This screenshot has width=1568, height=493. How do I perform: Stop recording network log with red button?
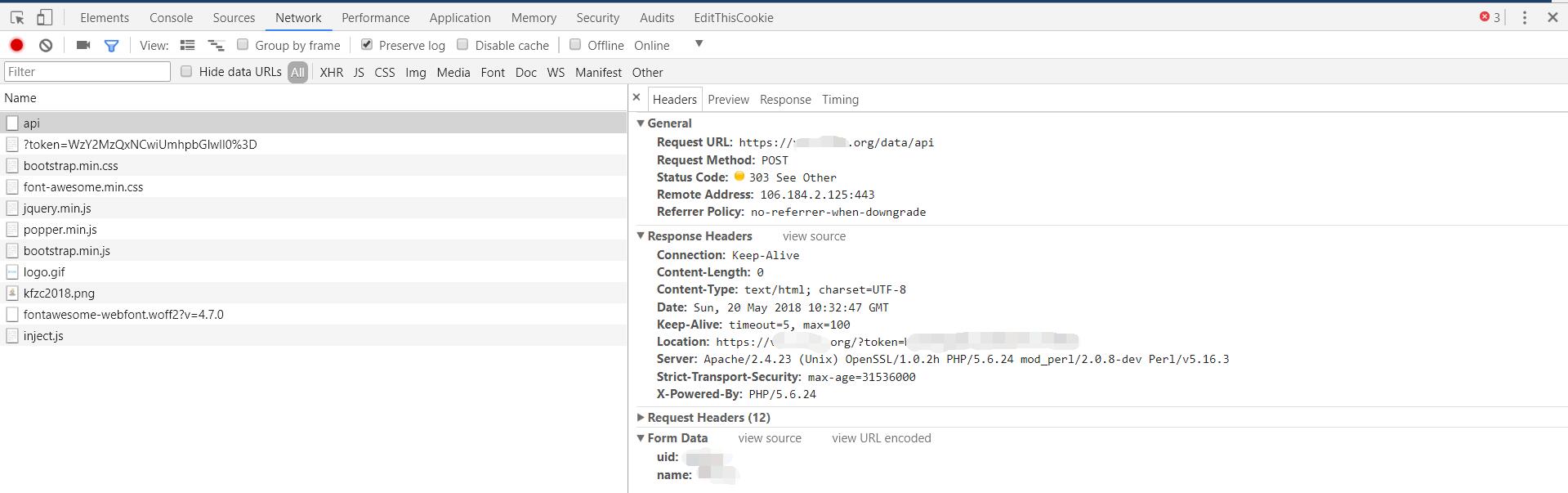(16, 45)
